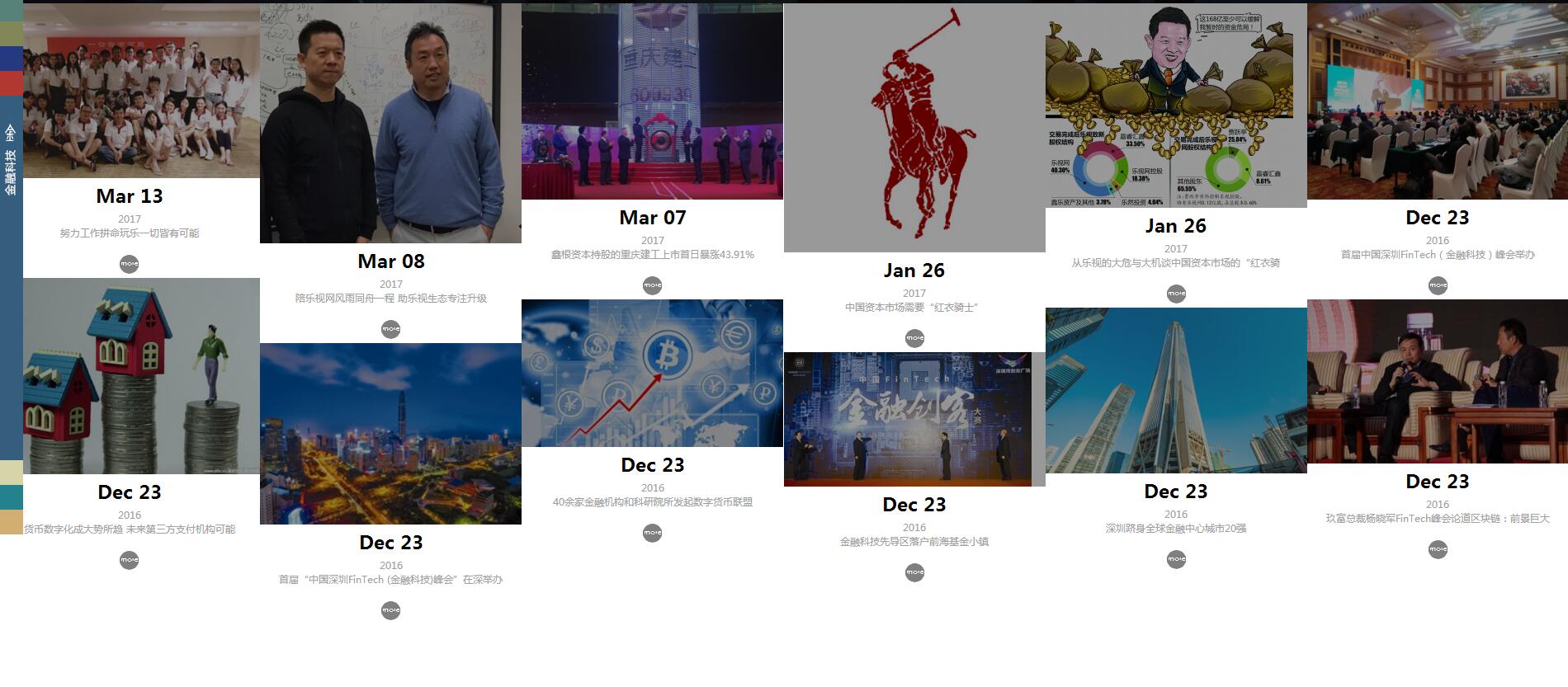
Task: Select the dark blue sidebar strip tab
Action: [11, 59]
